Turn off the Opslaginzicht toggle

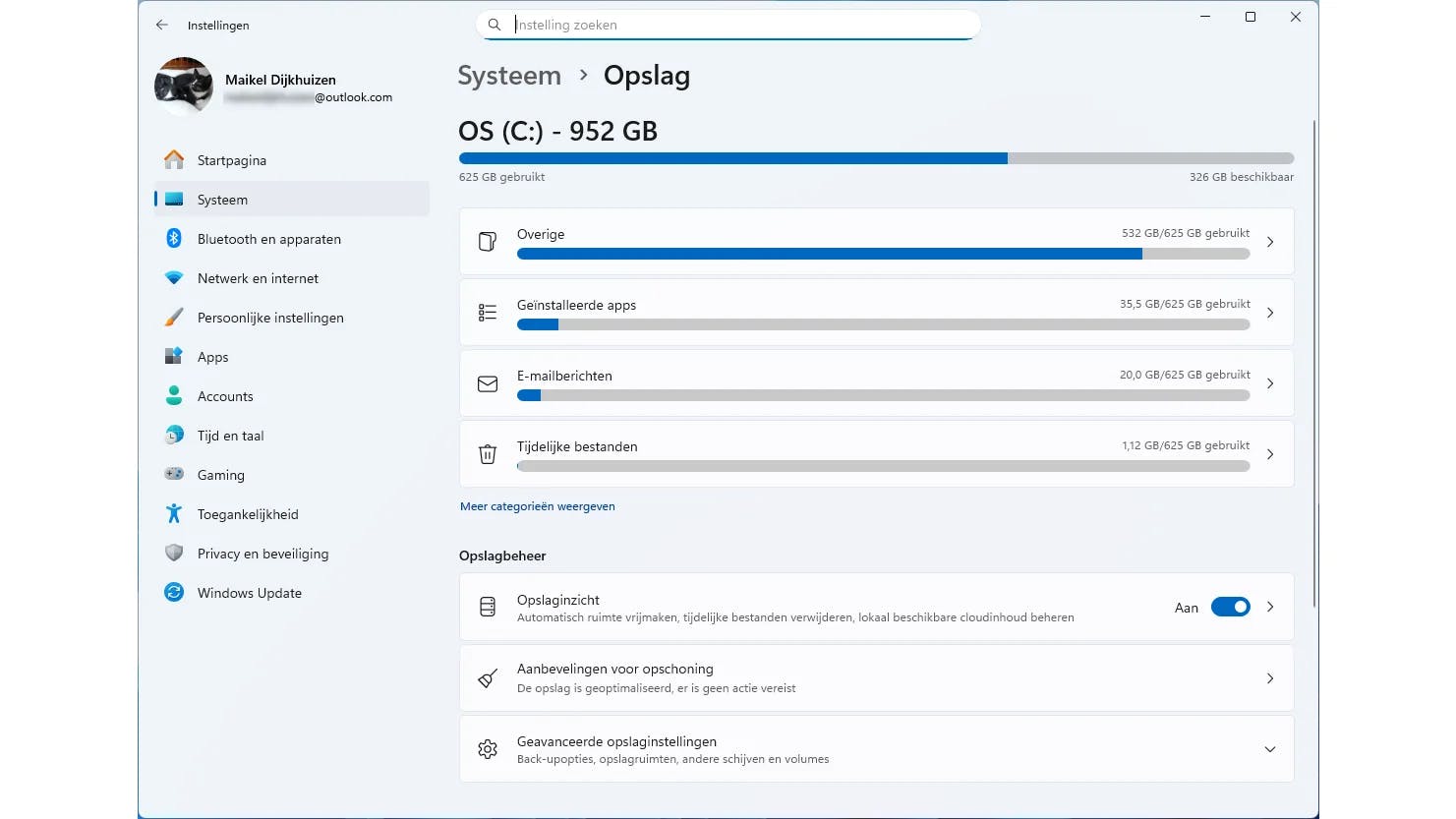coord(1230,608)
